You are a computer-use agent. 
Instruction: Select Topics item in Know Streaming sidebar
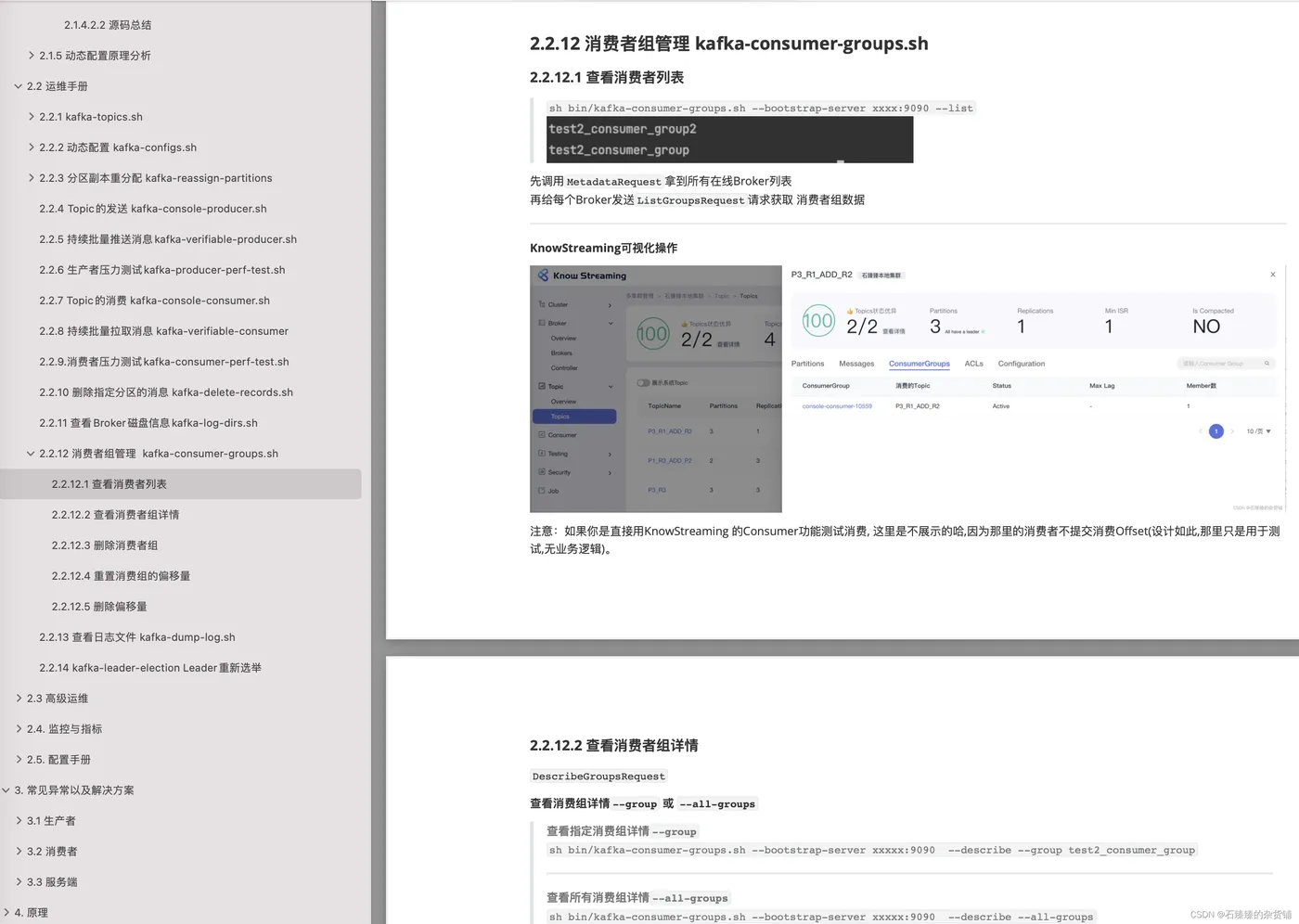pyautogui.click(x=574, y=417)
